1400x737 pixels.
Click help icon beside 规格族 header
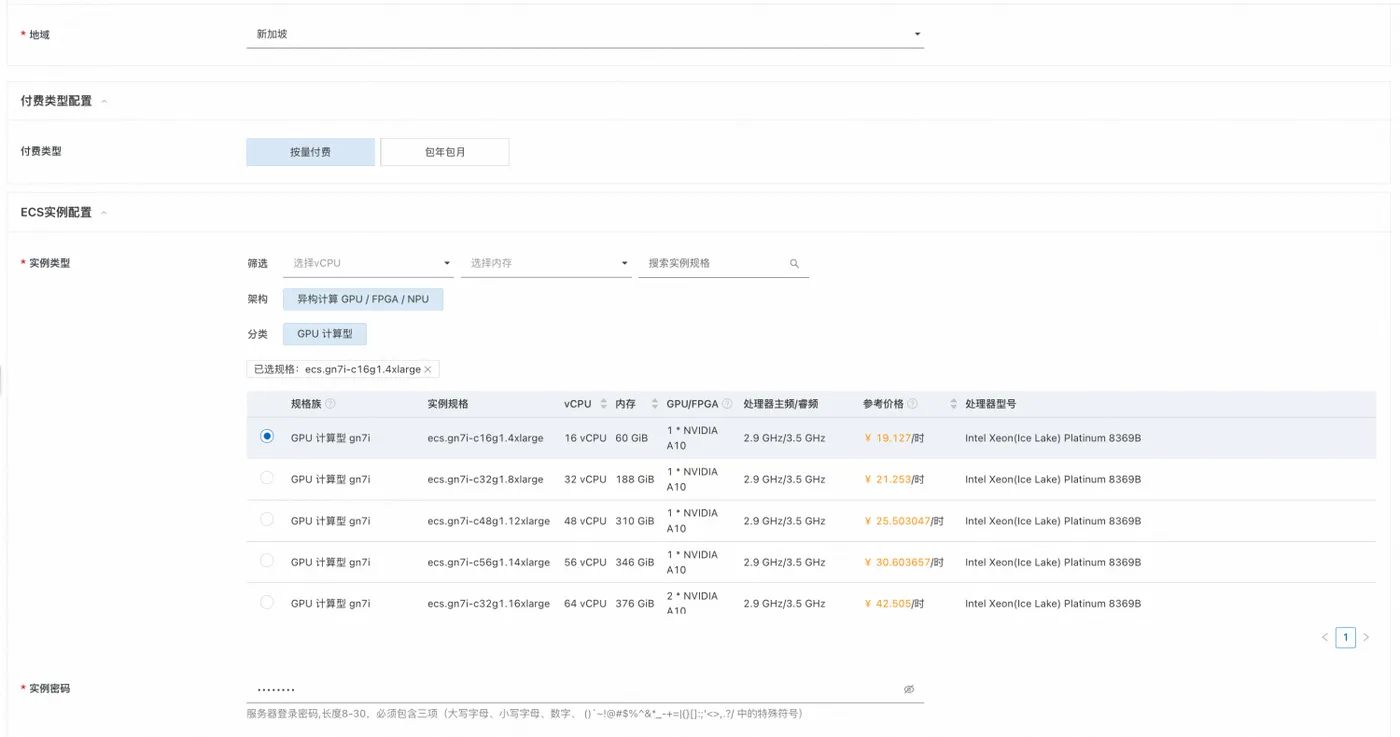pyautogui.click(x=330, y=404)
